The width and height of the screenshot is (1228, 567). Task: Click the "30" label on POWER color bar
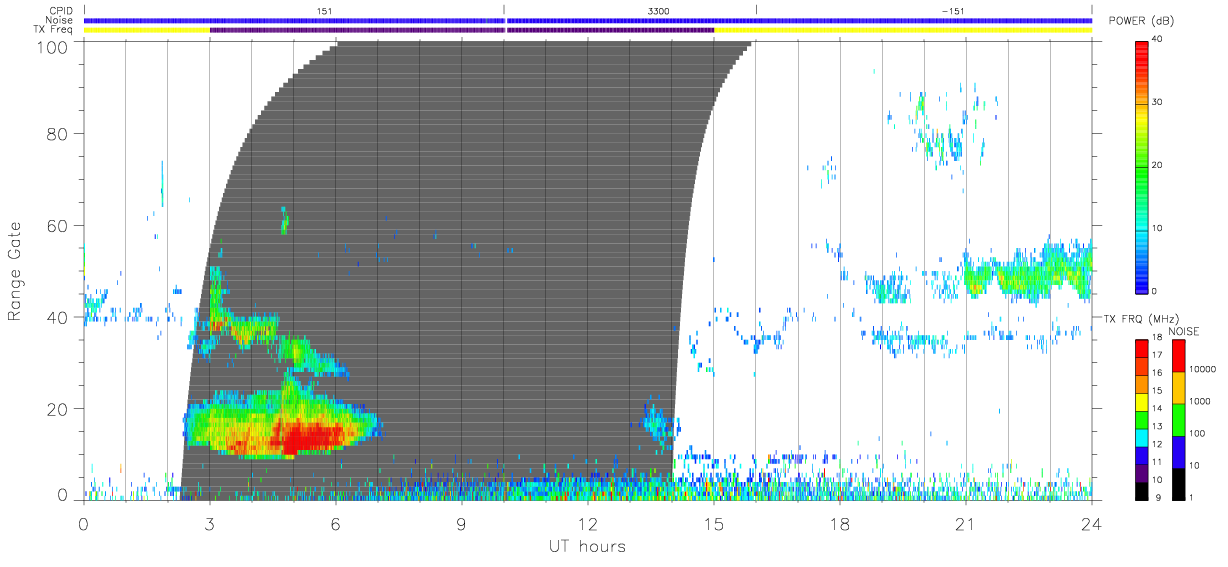[1156, 102]
